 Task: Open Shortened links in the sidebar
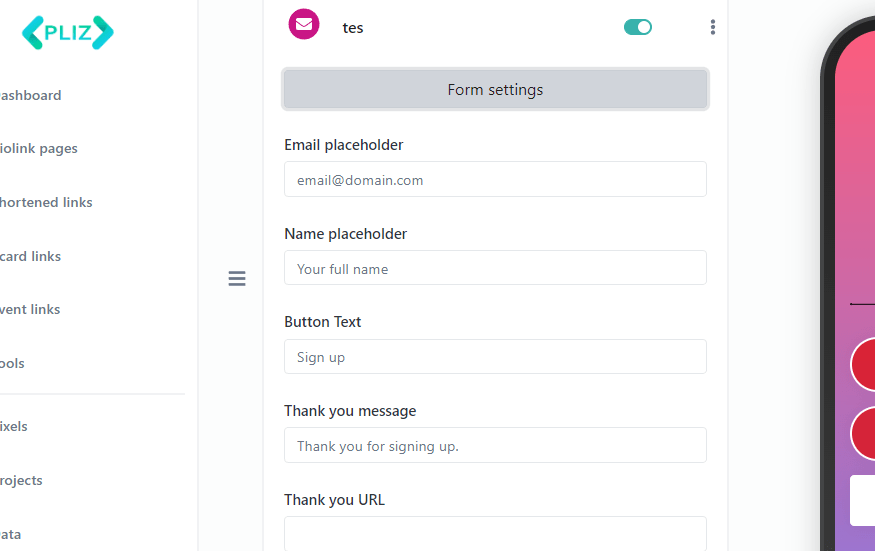point(45,203)
